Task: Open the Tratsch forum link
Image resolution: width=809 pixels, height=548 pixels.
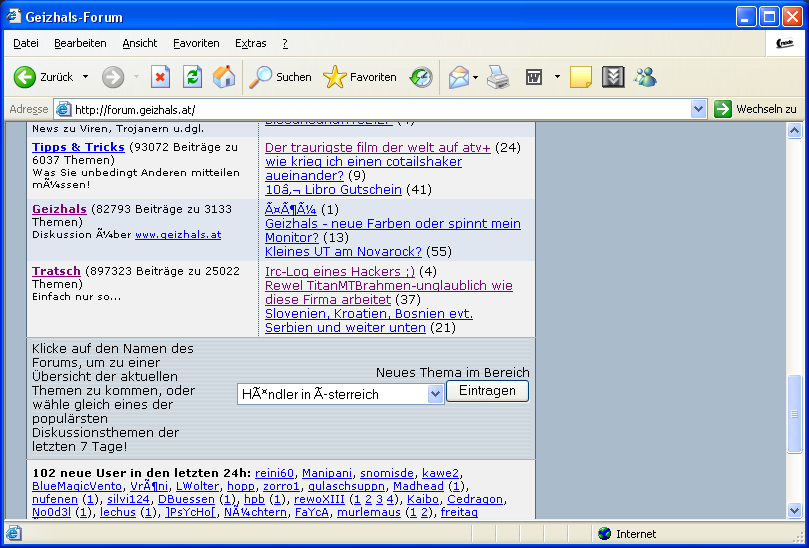Action: coord(56,271)
